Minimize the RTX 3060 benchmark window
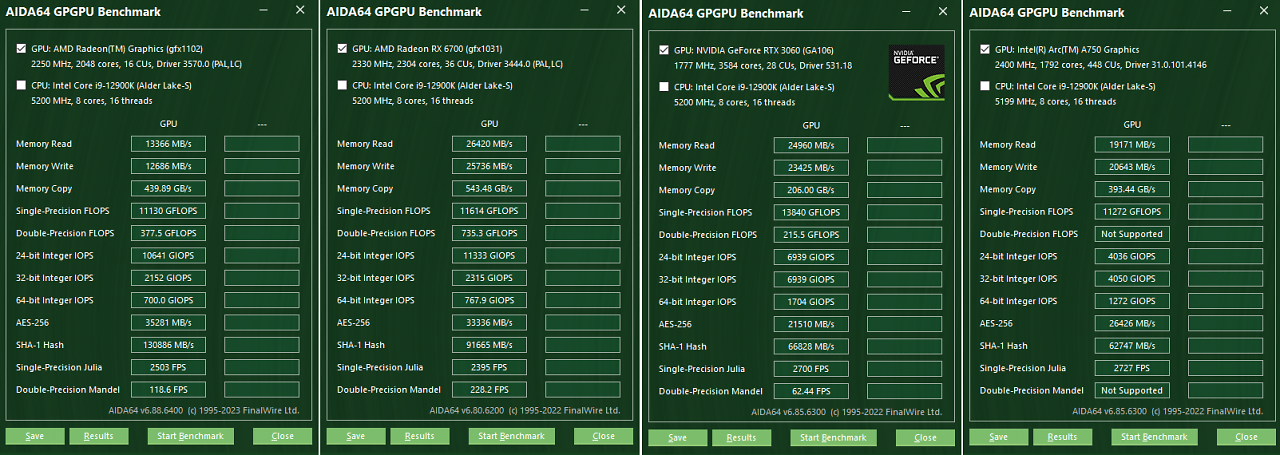Viewport: 1280px width, 455px height. pos(906,12)
